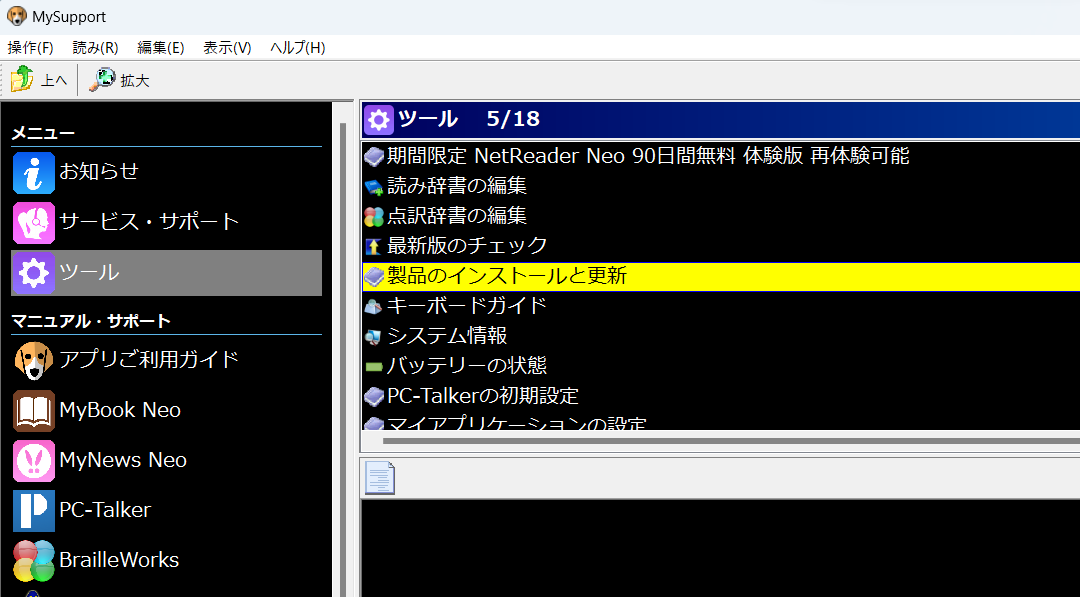Click the purple gear icon beside ツール in the sidebar

point(34,273)
